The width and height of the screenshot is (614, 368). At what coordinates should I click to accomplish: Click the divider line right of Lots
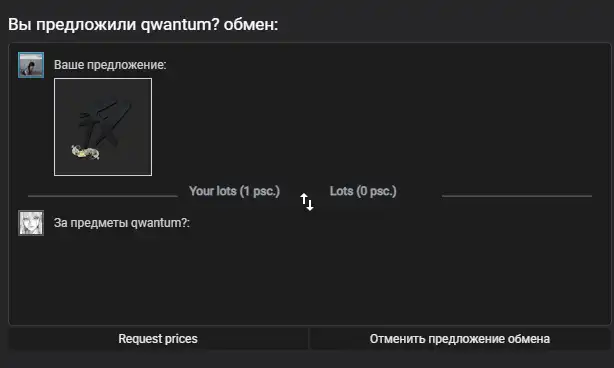click(517, 195)
